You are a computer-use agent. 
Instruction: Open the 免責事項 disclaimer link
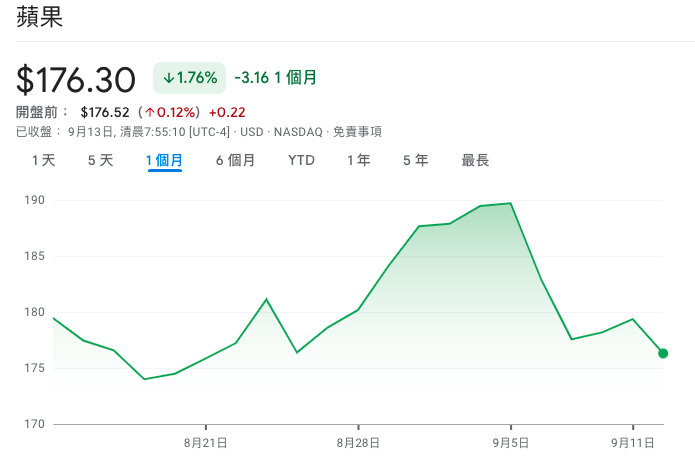click(357, 132)
